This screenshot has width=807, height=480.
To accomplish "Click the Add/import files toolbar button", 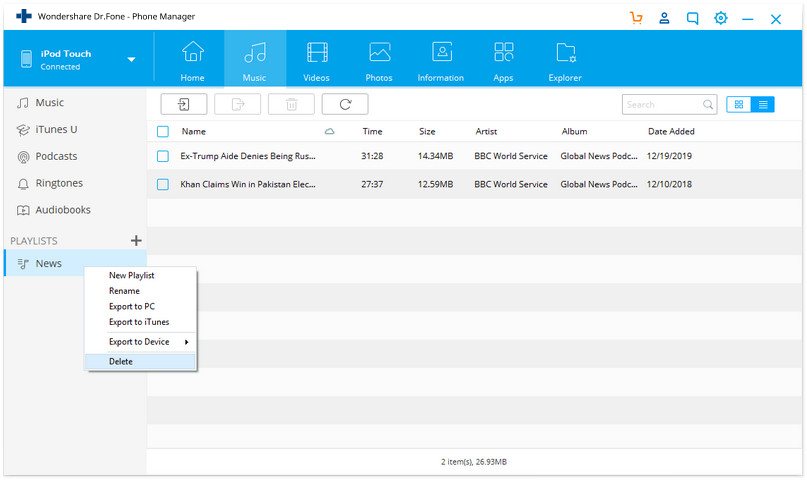I will point(184,104).
